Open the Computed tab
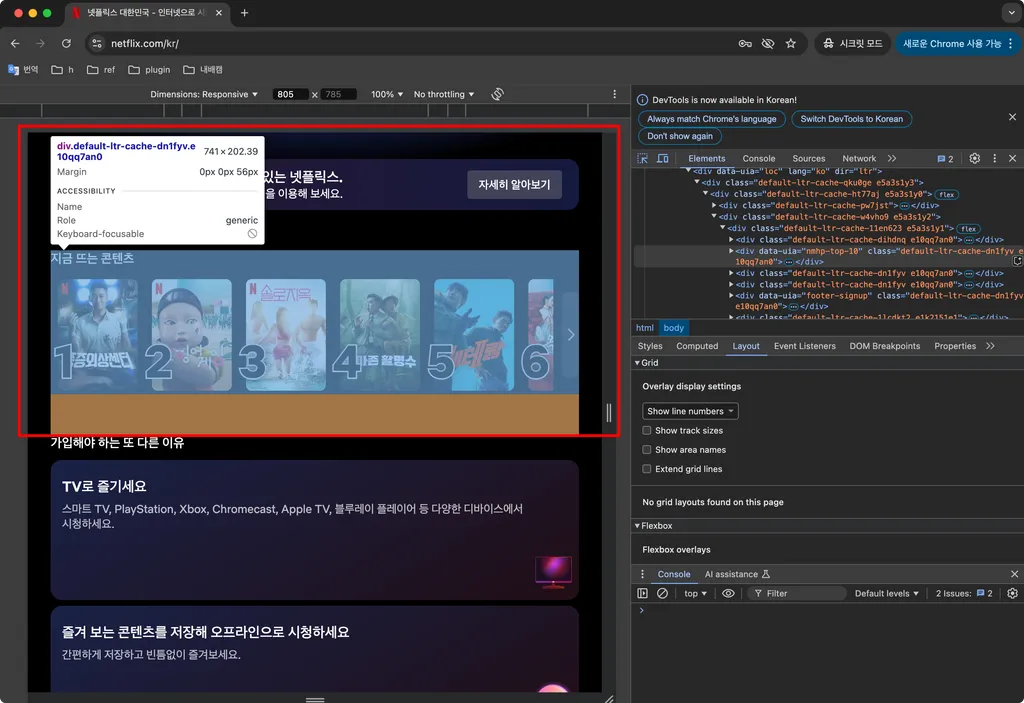This screenshot has height=703, width=1024. tap(697, 346)
